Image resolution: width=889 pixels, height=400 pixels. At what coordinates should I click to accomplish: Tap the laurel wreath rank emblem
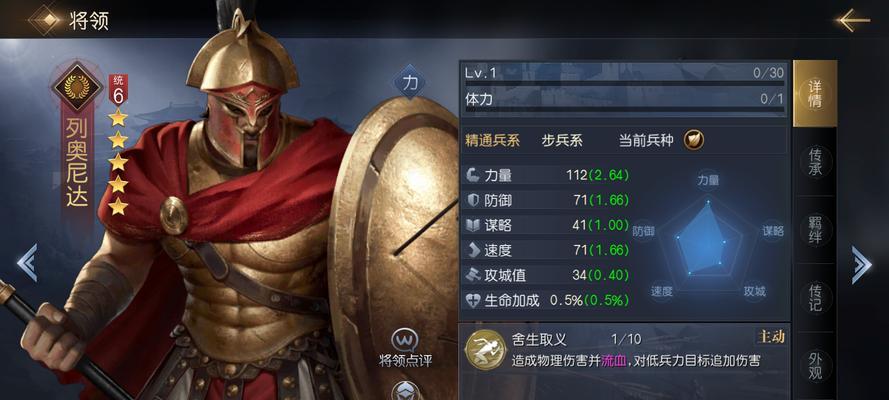77,86
